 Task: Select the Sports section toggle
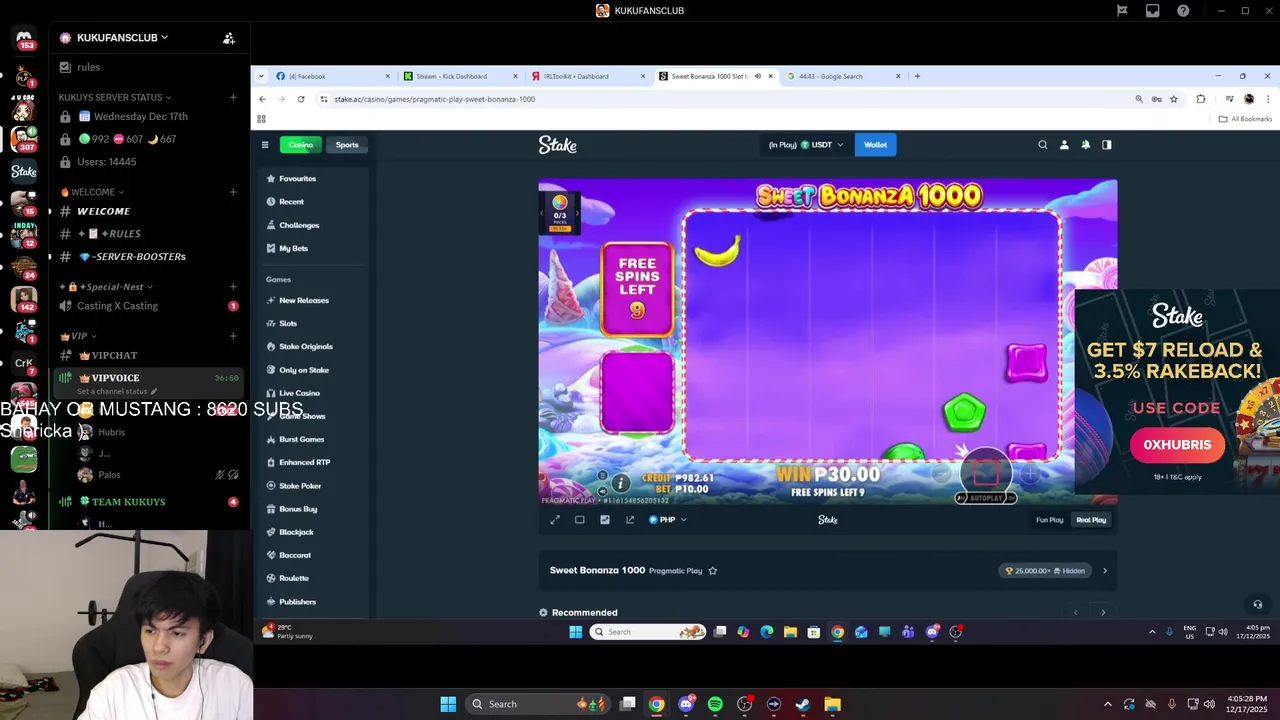coord(347,145)
